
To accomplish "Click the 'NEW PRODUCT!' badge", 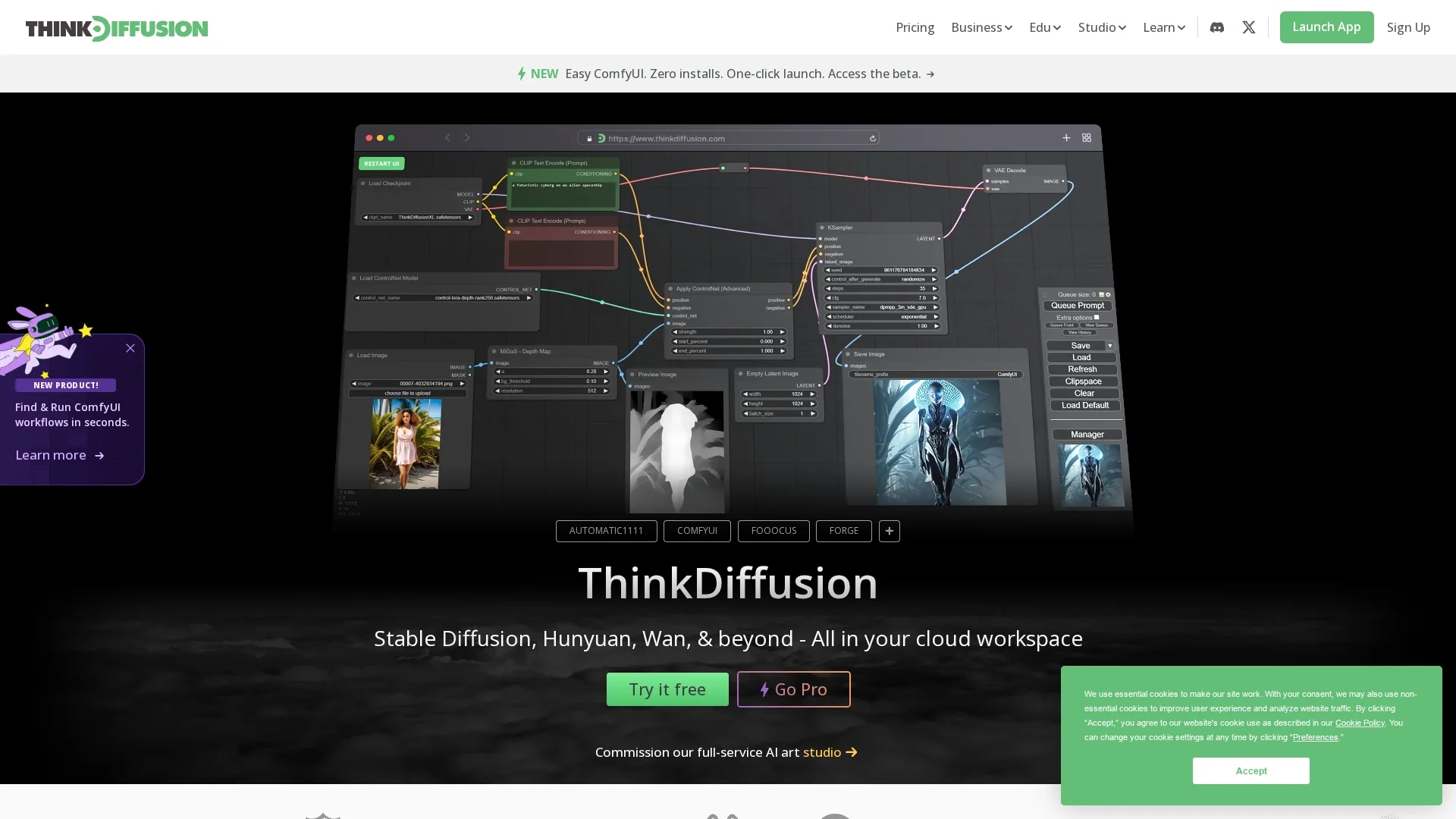I will tap(65, 385).
